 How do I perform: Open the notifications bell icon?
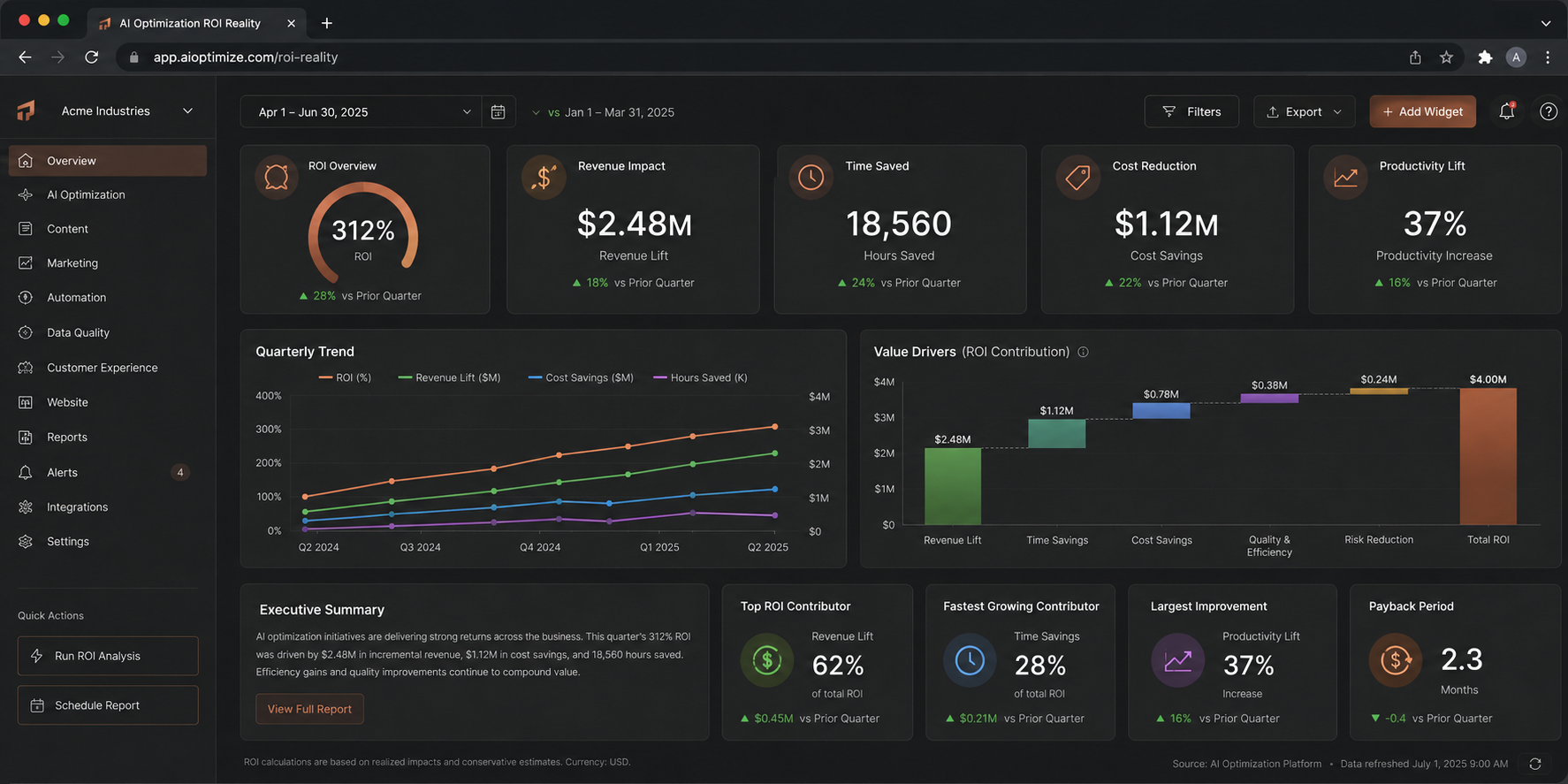pyautogui.click(x=1507, y=111)
